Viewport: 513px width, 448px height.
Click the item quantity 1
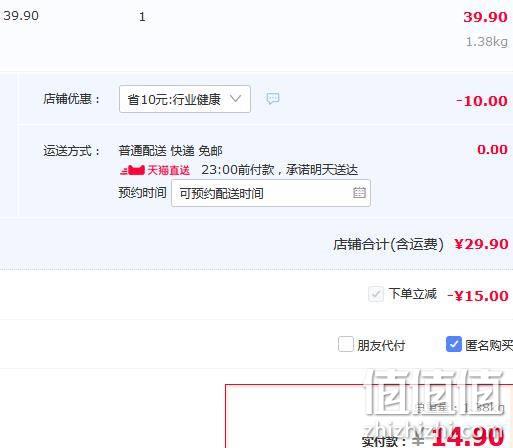(x=142, y=17)
